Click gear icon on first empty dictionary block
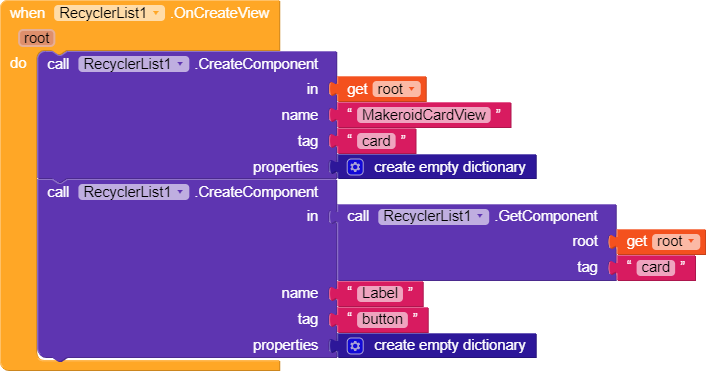 (x=355, y=167)
